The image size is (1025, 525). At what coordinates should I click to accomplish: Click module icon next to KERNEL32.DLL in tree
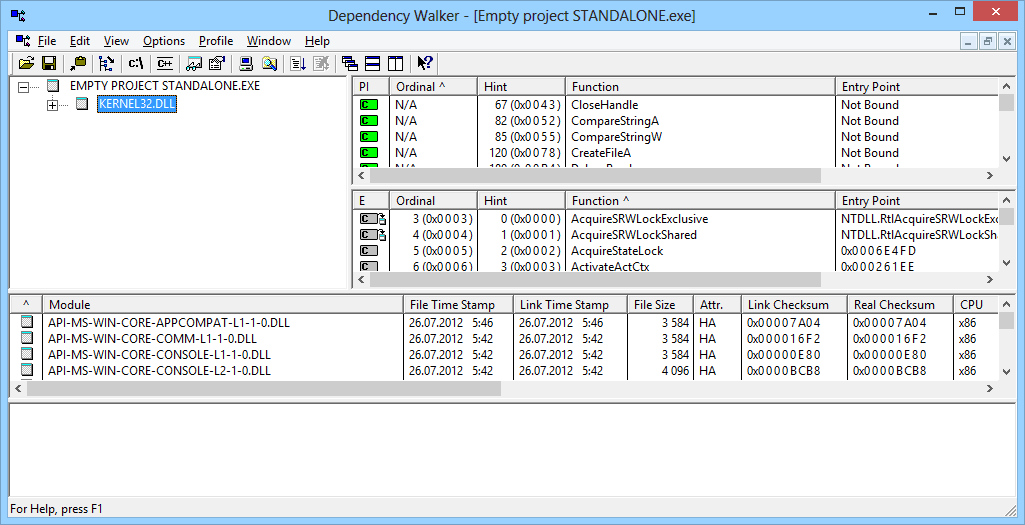tap(82, 103)
